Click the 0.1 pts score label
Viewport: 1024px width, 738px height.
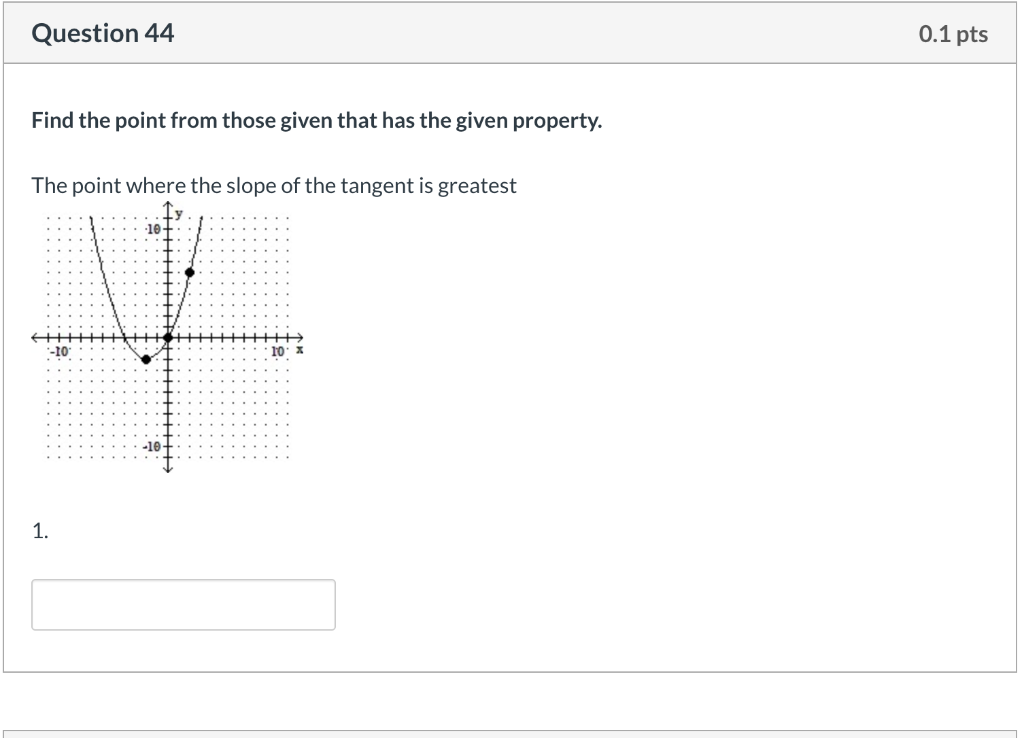tap(953, 35)
